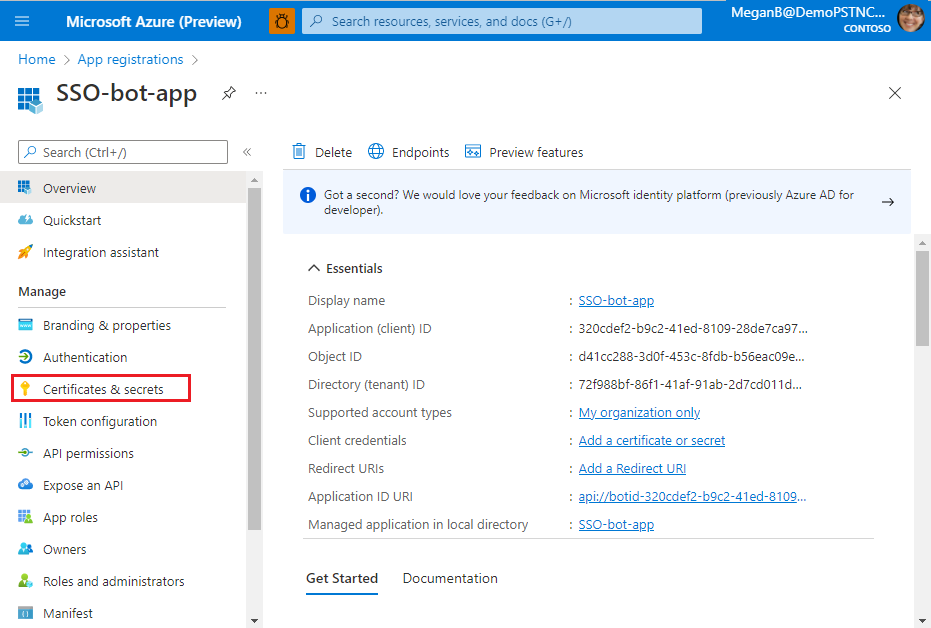Click the search magnifier in top bar
Screen dimensions: 931x628
click(316, 21)
